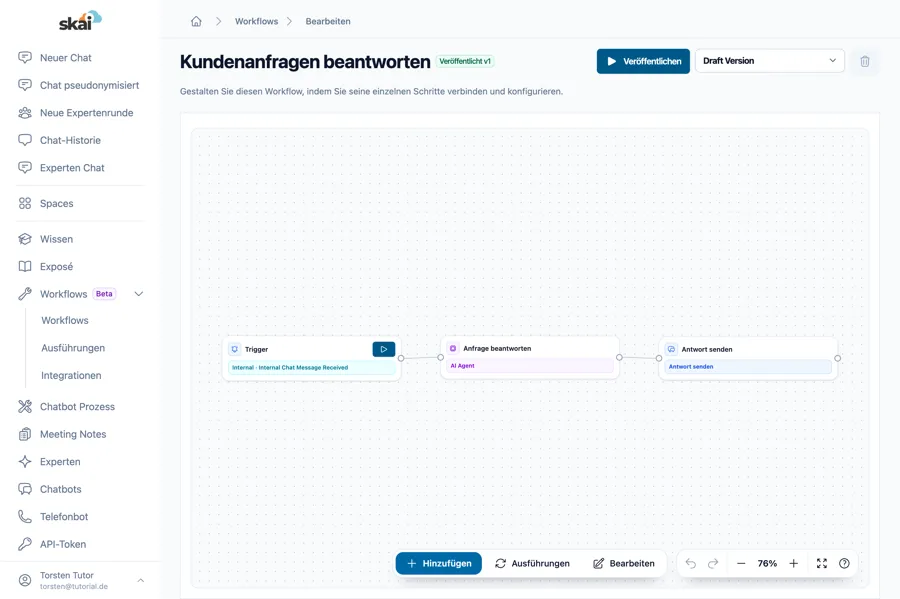Open the Chatbots page
The image size is (900, 599).
point(60,489)
